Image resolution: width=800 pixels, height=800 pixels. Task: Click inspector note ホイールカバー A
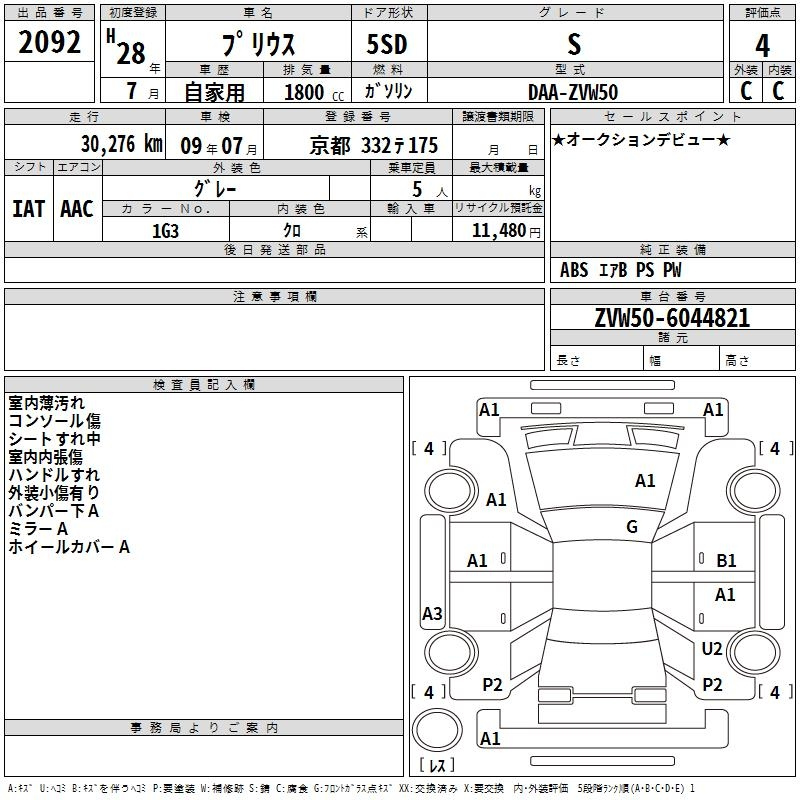(69, 547)
